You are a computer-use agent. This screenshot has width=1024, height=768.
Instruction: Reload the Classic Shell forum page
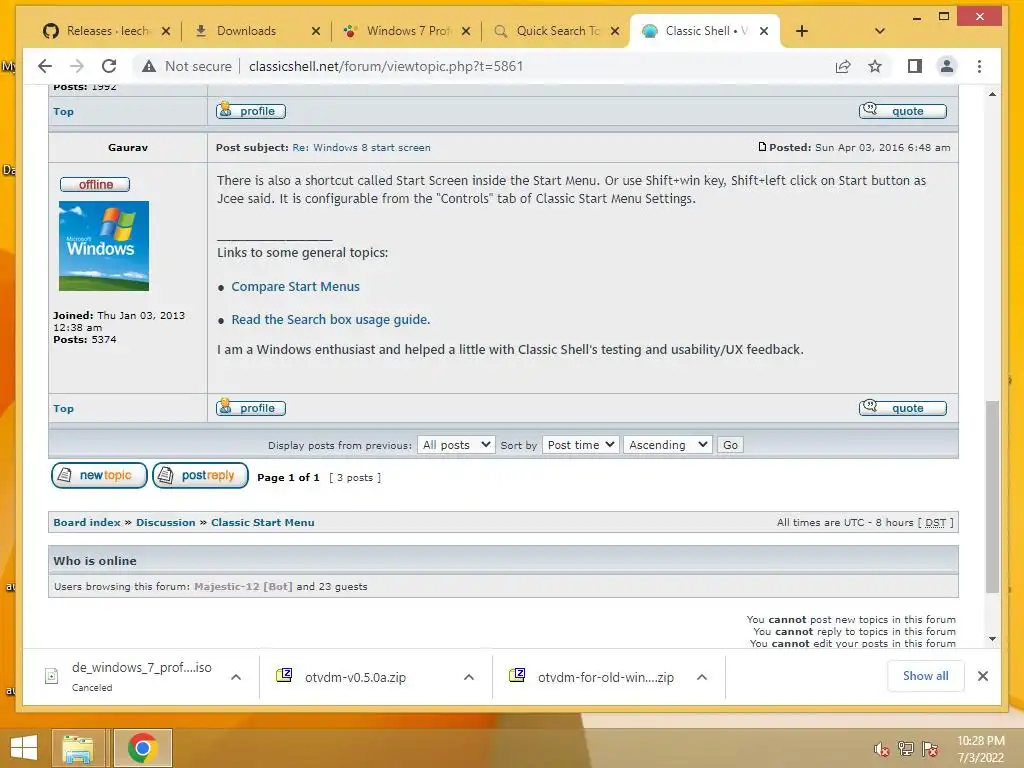pyautogui.click(x=109, y=66)
